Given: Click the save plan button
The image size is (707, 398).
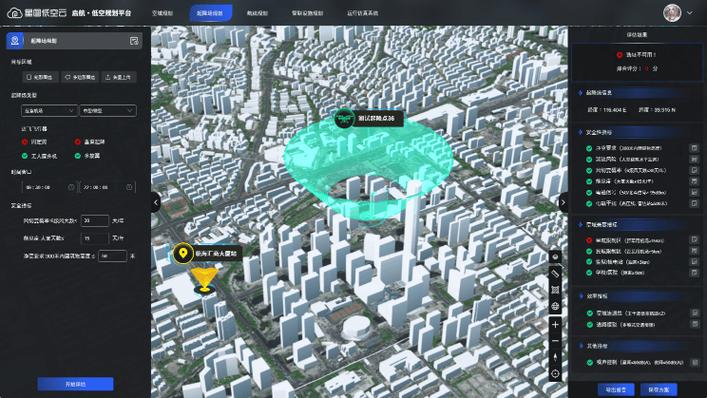Looking at the screenshot, I should [x=659, y=389].
